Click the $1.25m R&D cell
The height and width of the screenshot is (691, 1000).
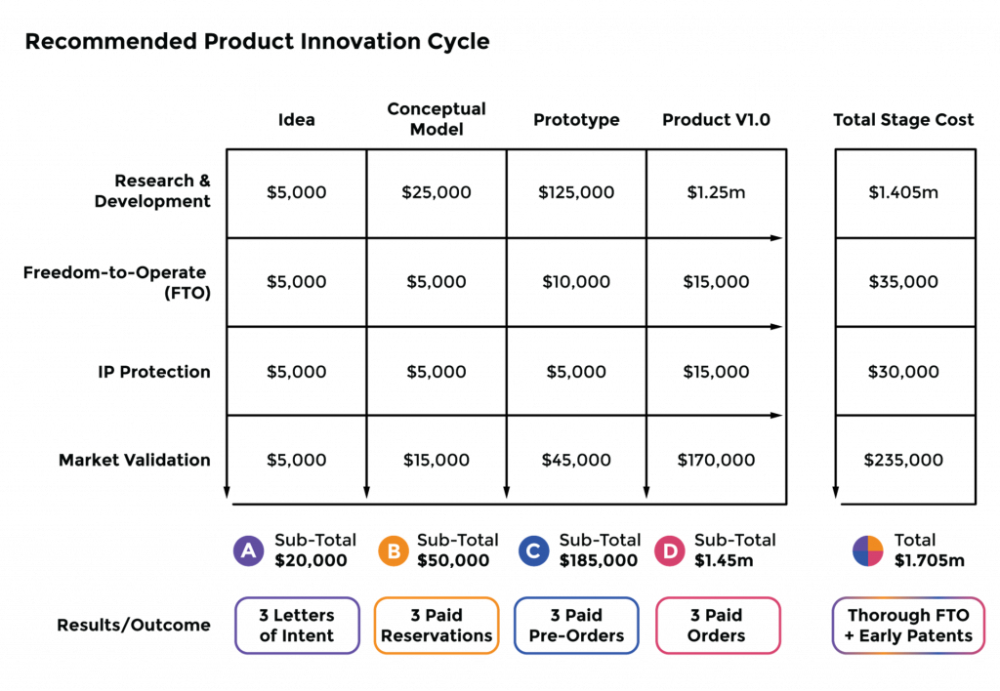[716, 192]
